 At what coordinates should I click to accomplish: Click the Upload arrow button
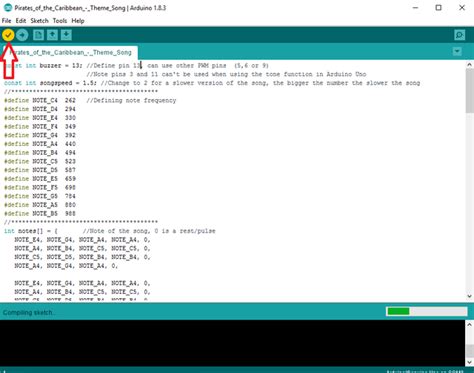pos(22,35)
